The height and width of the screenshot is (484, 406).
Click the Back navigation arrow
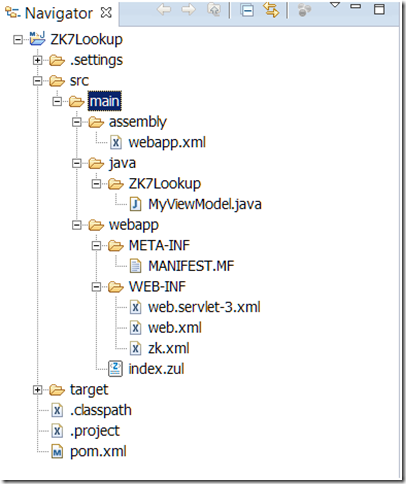click(x=164, y=10)
